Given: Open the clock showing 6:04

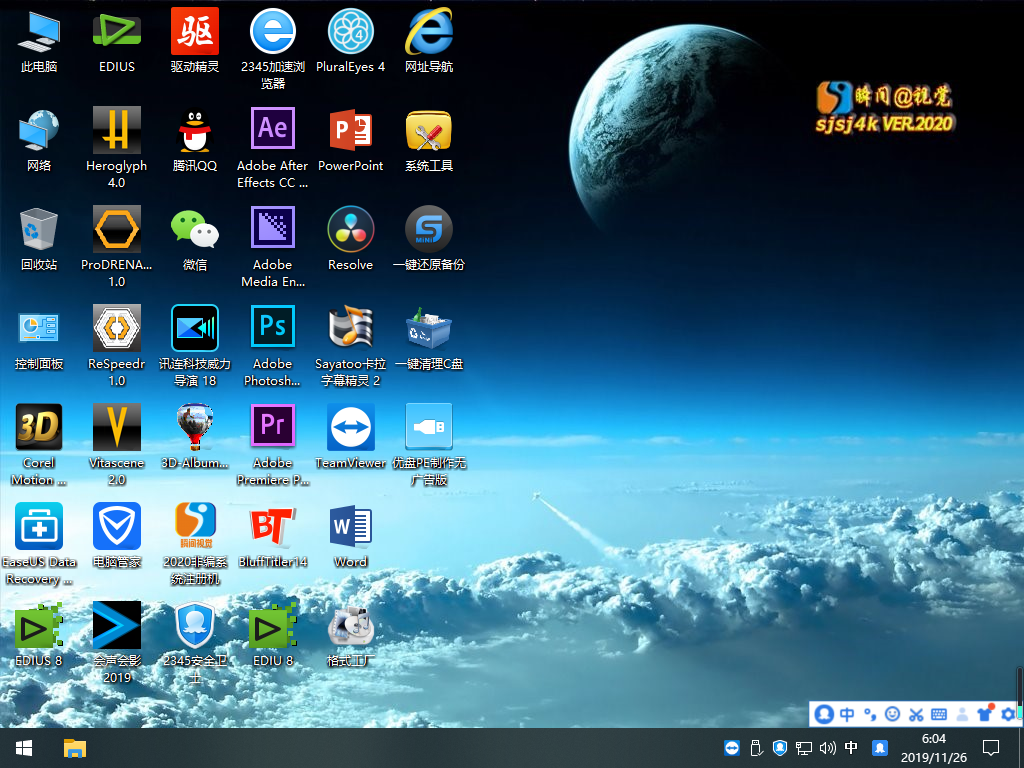Looking at the screenshot, I should [934, 748].
